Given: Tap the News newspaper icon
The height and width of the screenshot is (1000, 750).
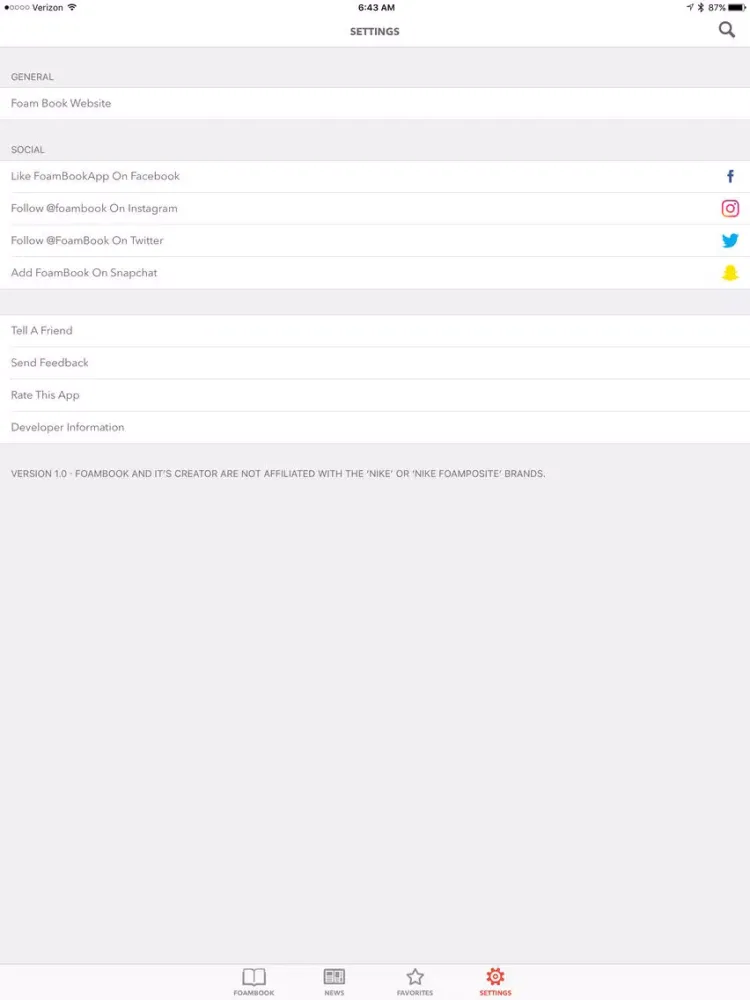Looking at the screenshot, I should (x=334, y=977).
